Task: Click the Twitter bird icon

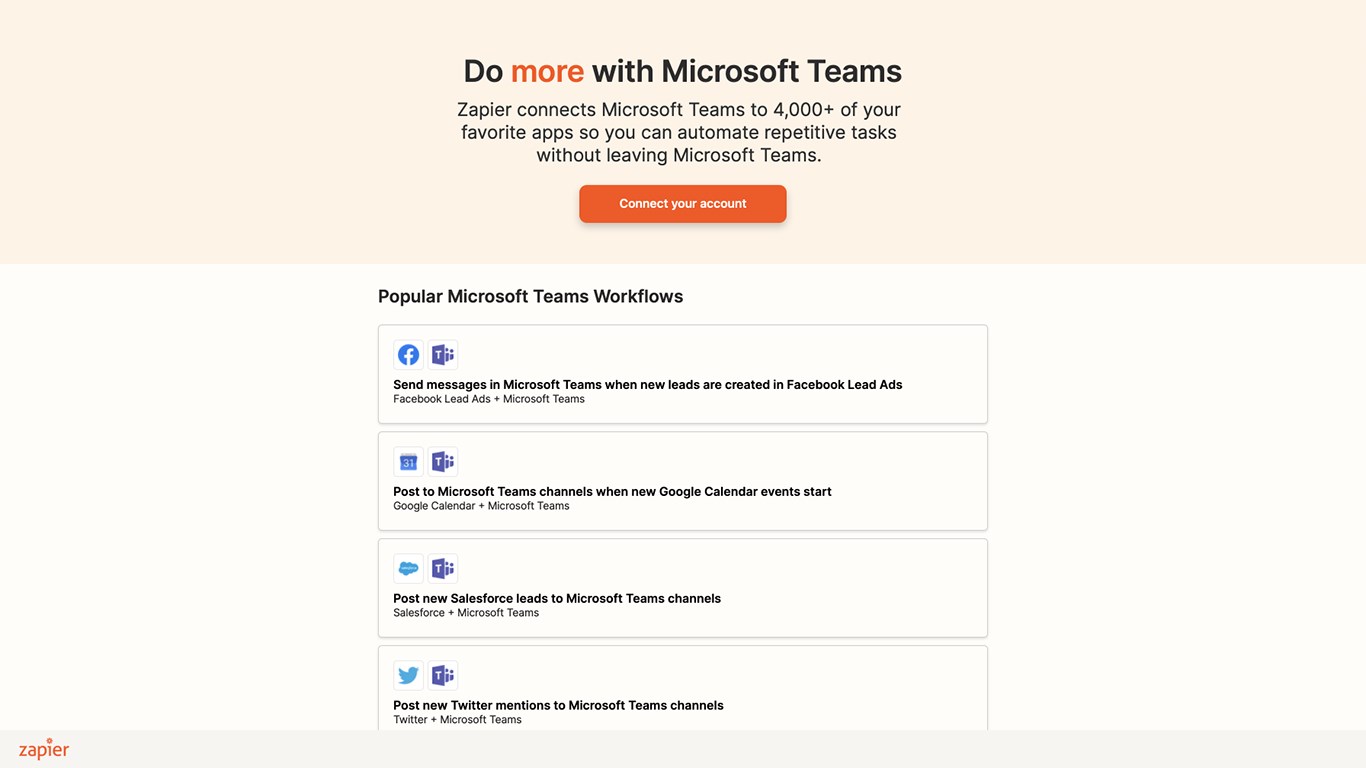Action: click(408, 676)
